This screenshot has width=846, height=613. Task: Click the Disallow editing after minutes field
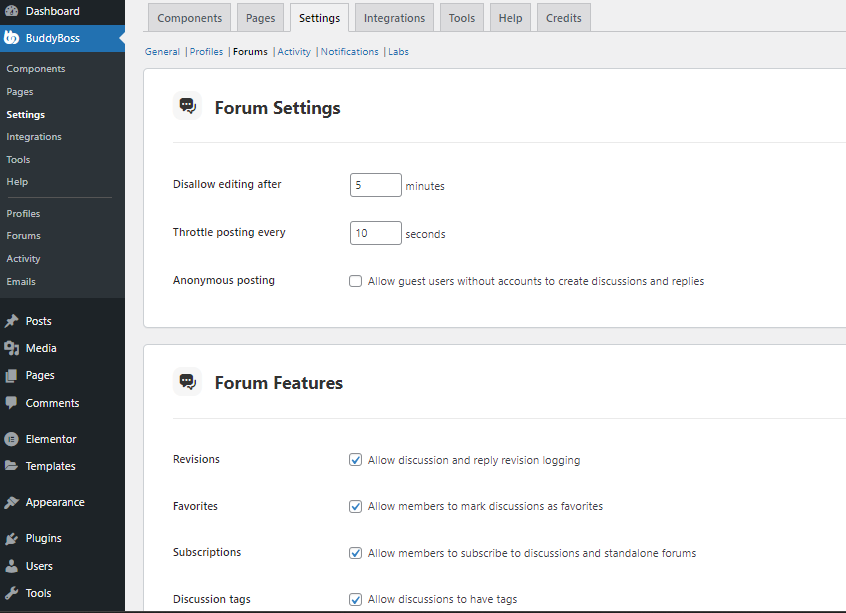pos(376,185)
